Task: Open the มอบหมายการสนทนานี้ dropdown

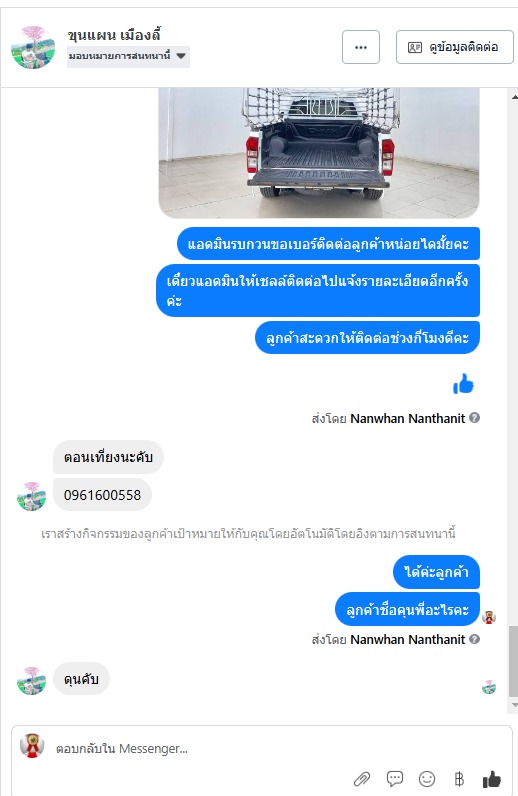Action: [x=128, y=56]
